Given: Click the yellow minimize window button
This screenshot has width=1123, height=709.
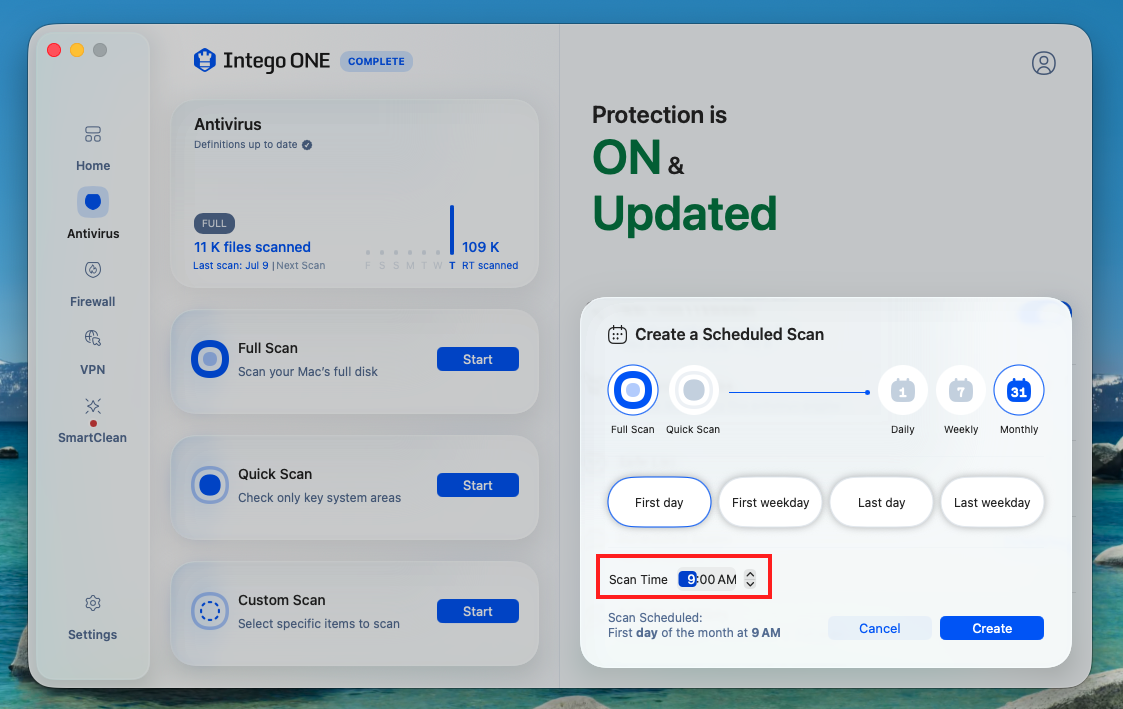Looking at the screenshot, I should (x=77, y=49).
